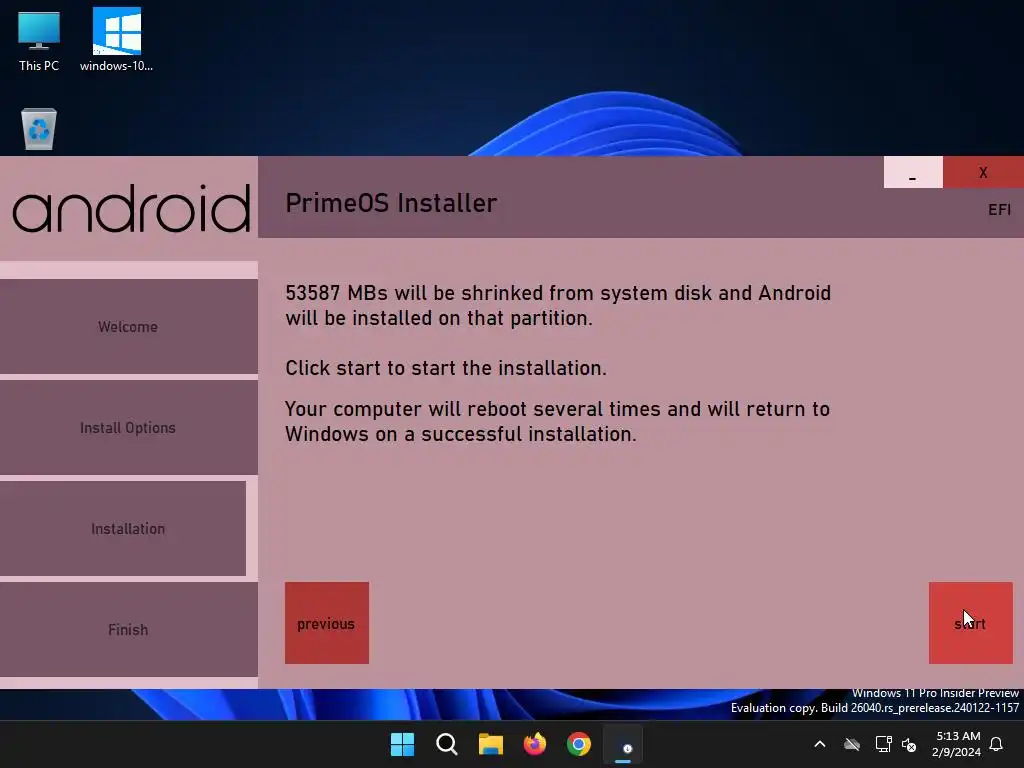Image resolution: width=1024 pixels, height=768 pixels.
Task: Select the Welcome step in sidebar
Action: [x=129, y=327]
